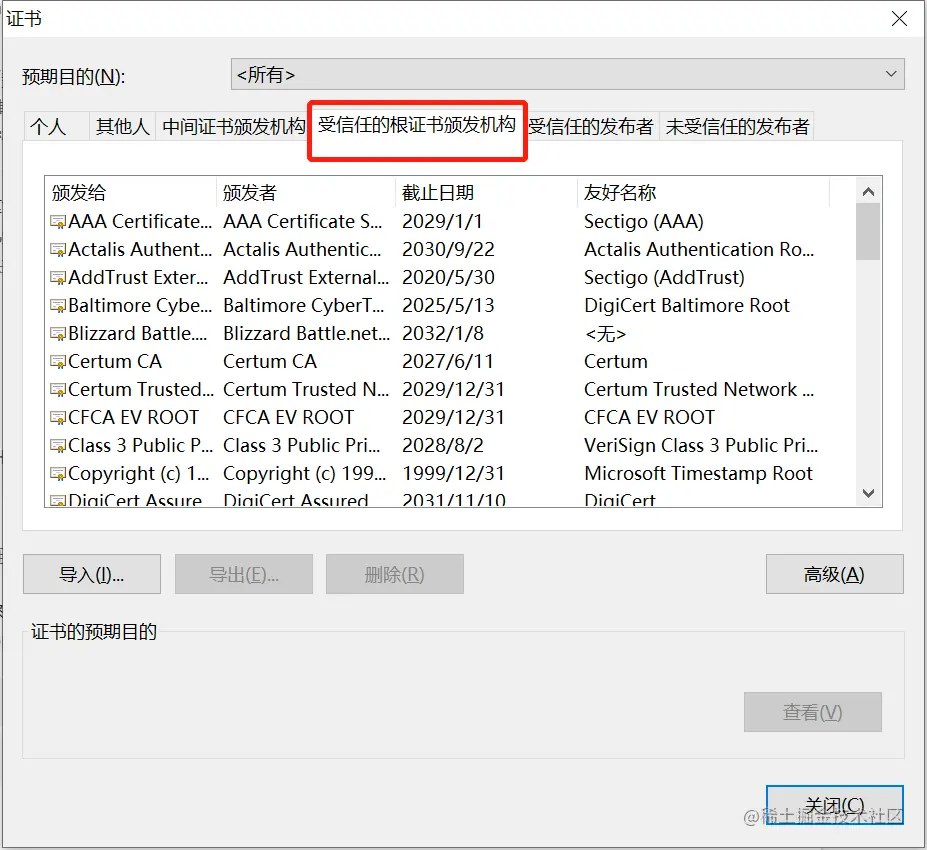The image size is (927, 850).
Task: Click the 导出(E)... button
Action: tap(244, 574)
